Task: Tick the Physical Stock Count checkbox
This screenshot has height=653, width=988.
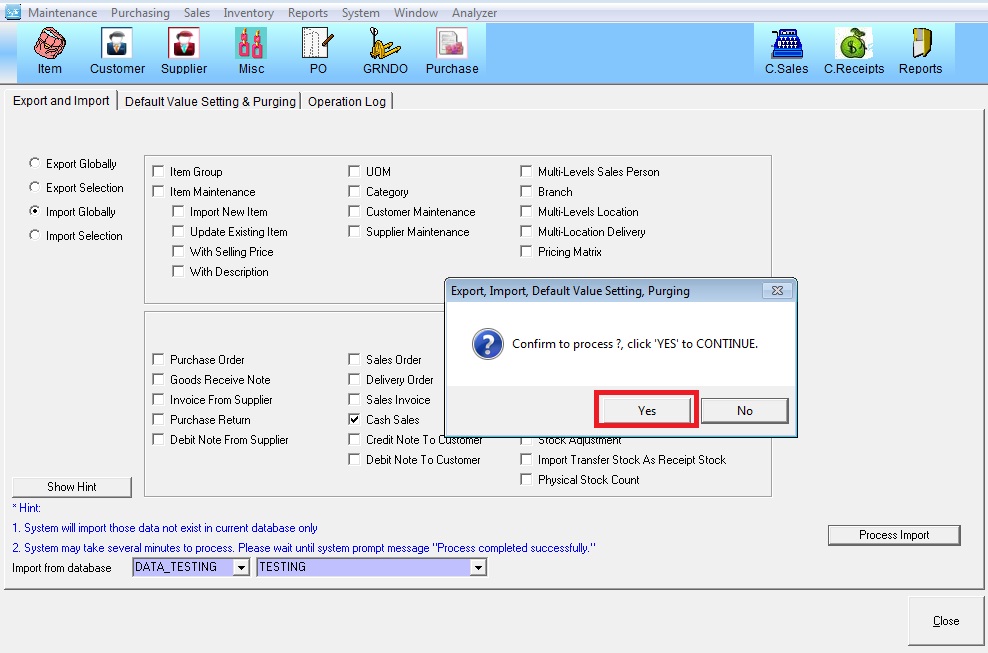Action: 527,480
